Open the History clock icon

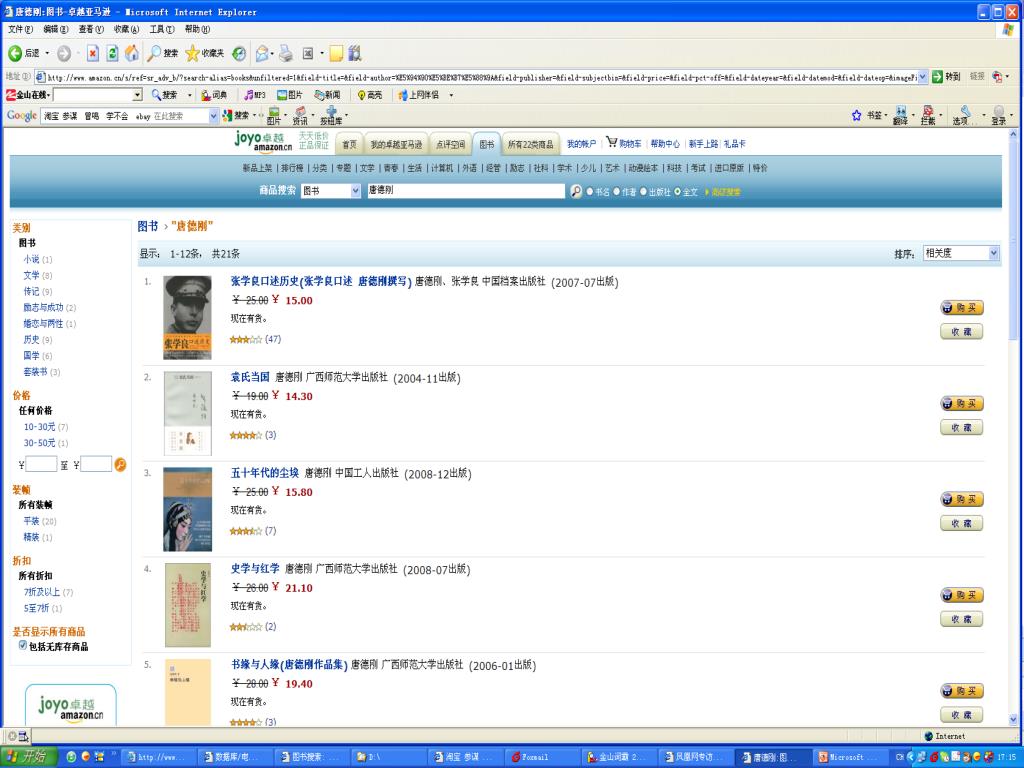(240, 54)
